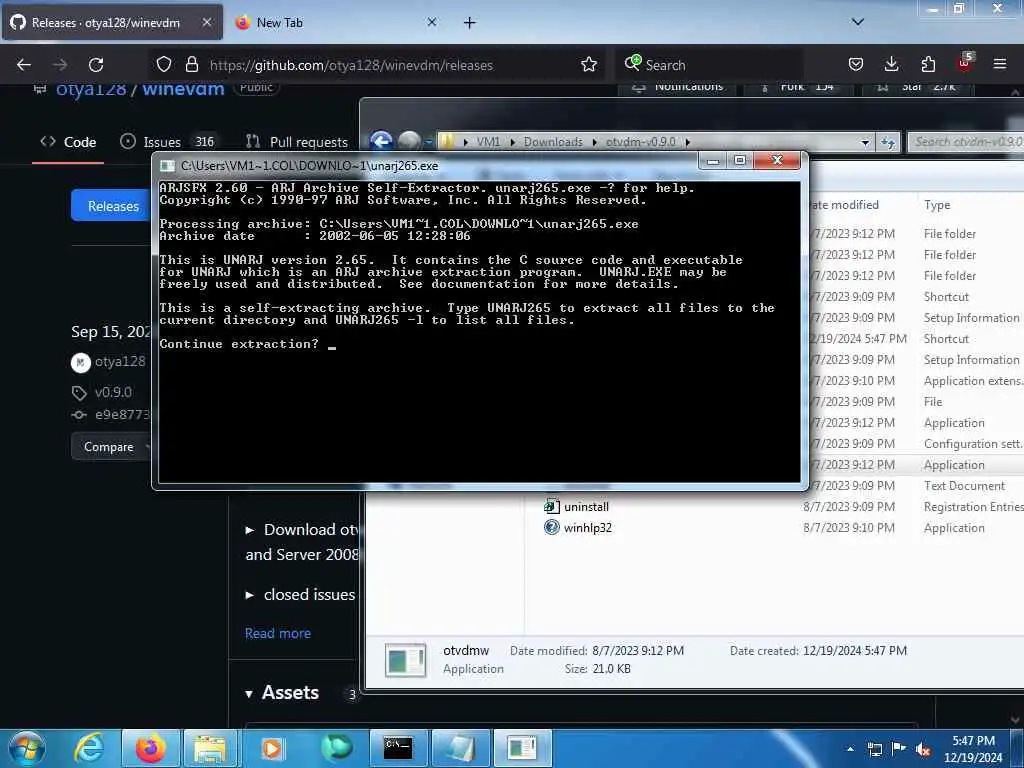
Task: List all tabs dropdown
Action: point(858,22)
